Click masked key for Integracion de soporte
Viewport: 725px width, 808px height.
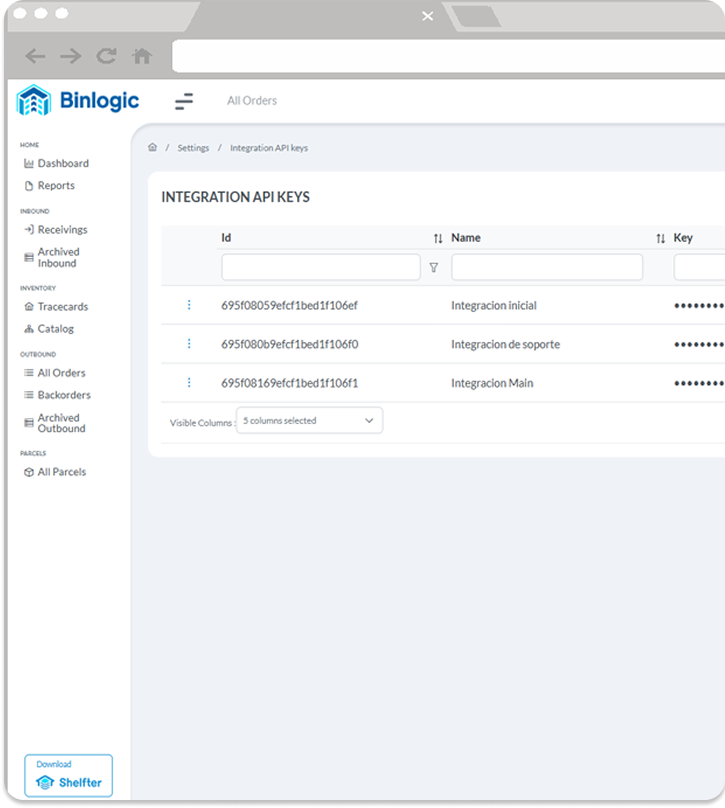coord(699,344)
